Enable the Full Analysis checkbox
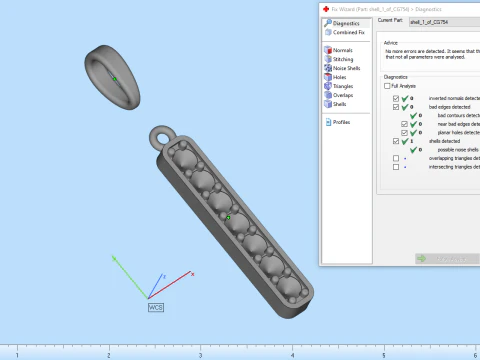The height and width of the screenshot is (360, 480). click(387, 86)
